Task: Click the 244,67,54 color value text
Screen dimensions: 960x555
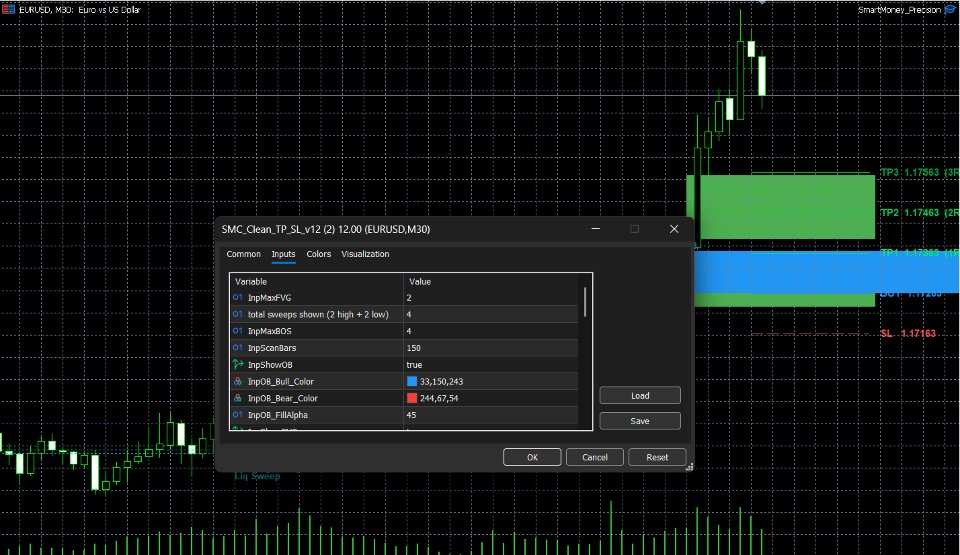Action: pos(439,398)
